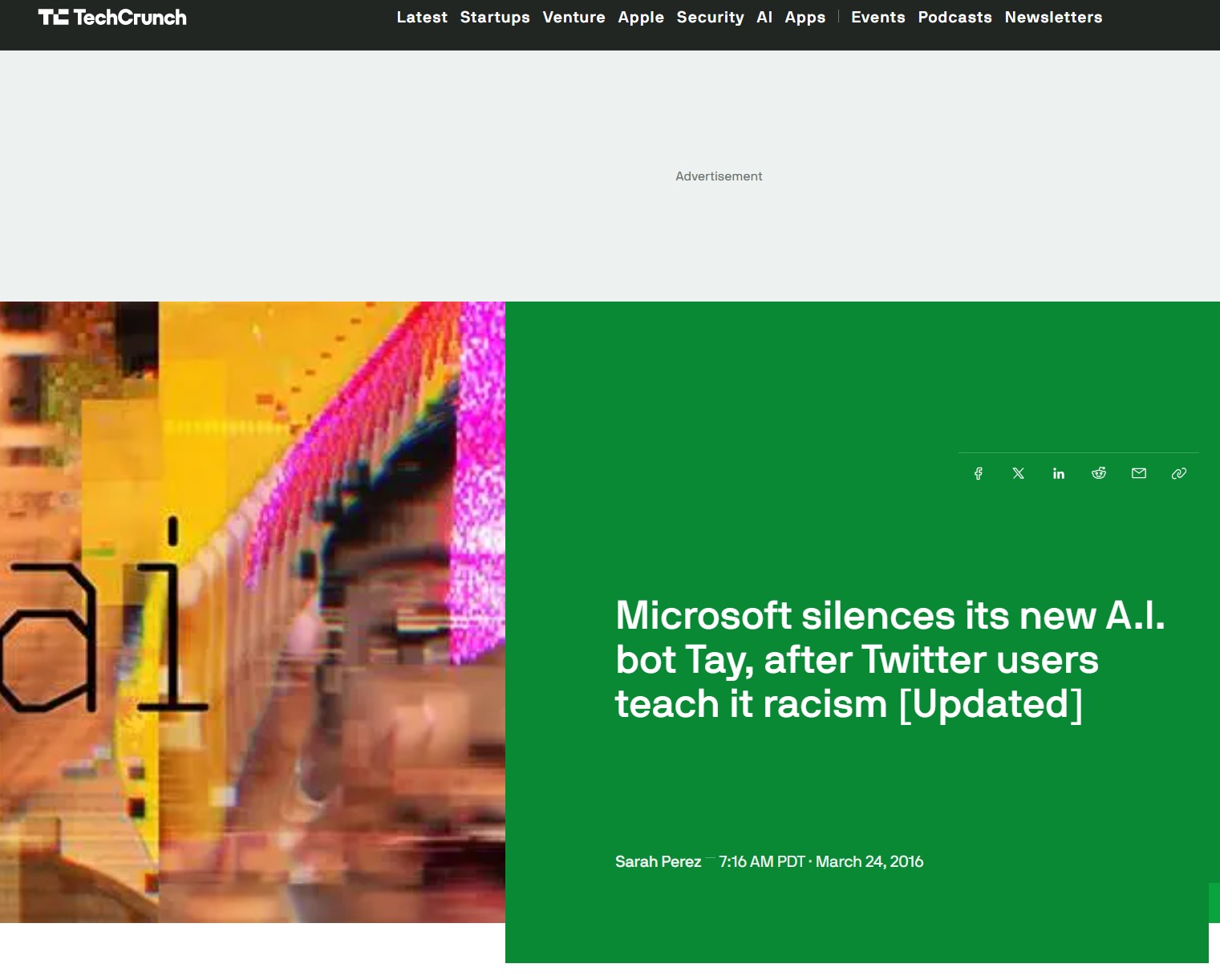Go to Events page
The image size is (1220, 980).
point(878,17)
